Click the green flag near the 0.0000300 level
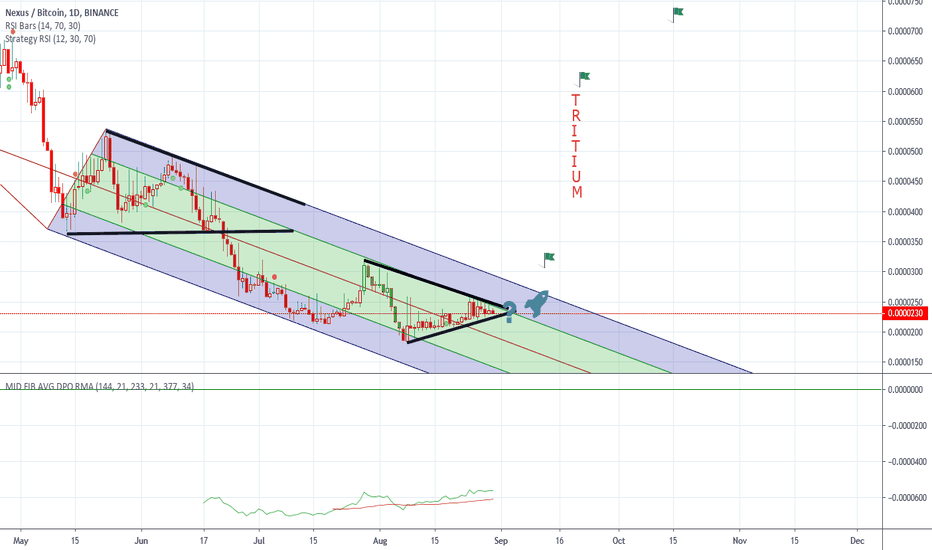The width and height of the screenshot is (932, 550). (548, 259)
